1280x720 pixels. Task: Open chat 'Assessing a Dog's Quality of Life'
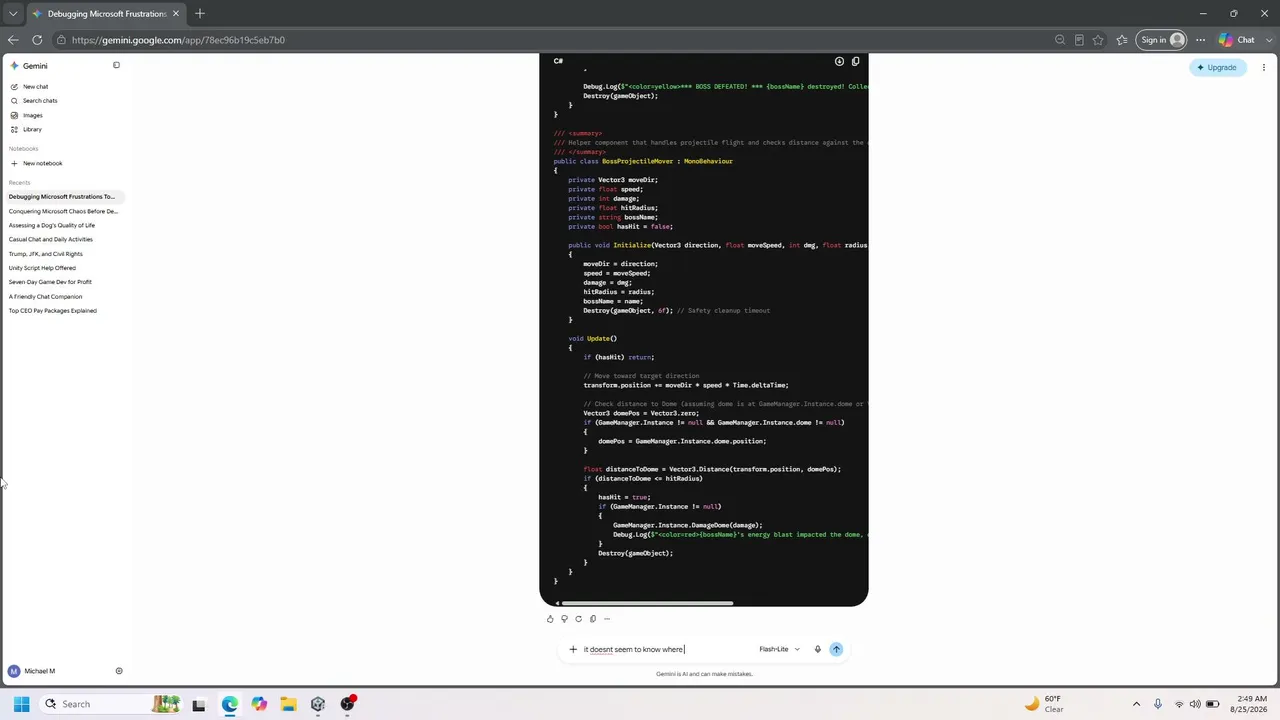tap(52, 225)
